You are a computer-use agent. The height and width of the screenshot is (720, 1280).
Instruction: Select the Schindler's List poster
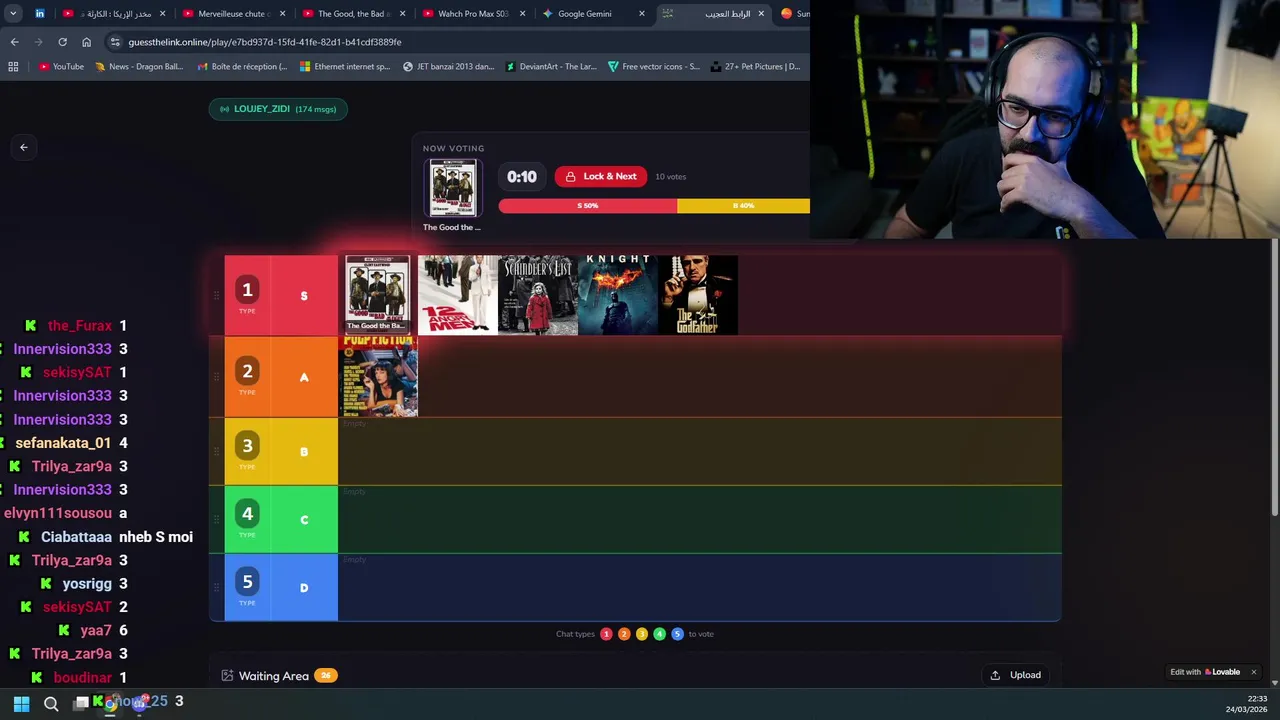coord(538,295)
